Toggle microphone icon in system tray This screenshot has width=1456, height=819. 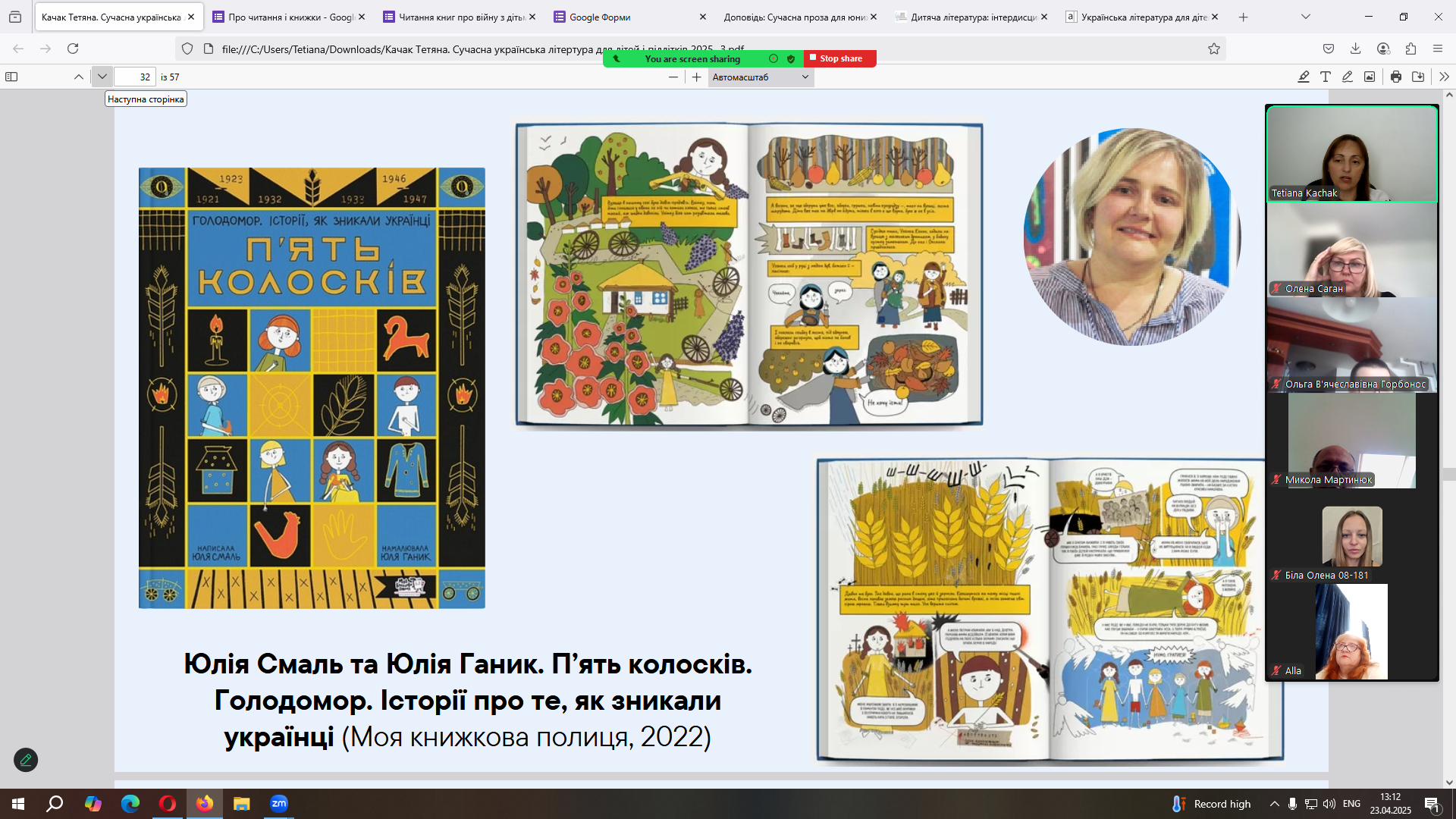pos(1292,804)
